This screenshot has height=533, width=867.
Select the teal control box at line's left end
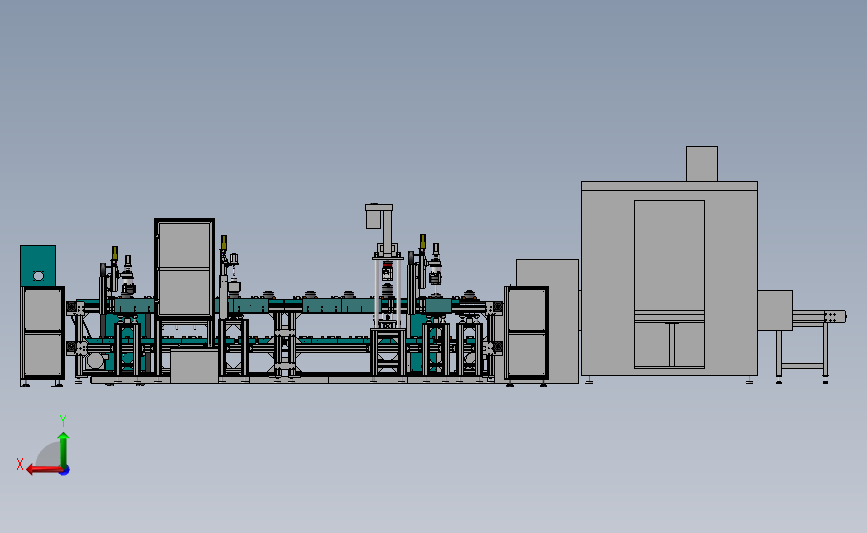38,265
